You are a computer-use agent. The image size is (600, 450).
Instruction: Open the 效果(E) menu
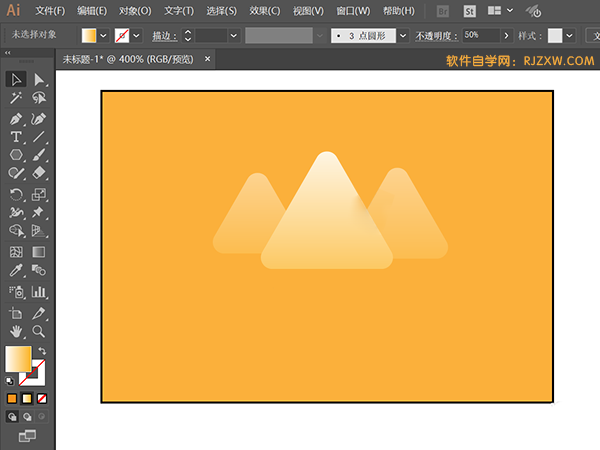click(265, 11)
